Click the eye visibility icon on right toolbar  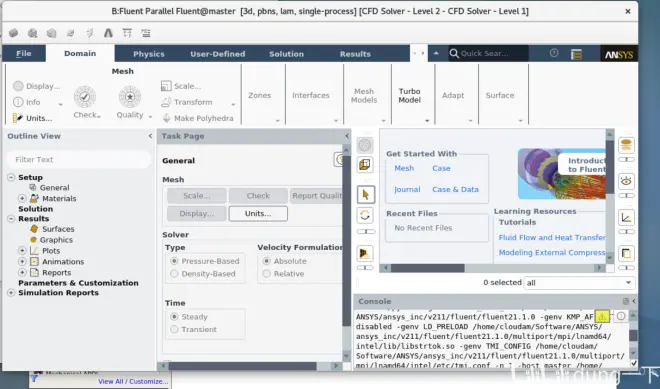click(x=626, y=181)
